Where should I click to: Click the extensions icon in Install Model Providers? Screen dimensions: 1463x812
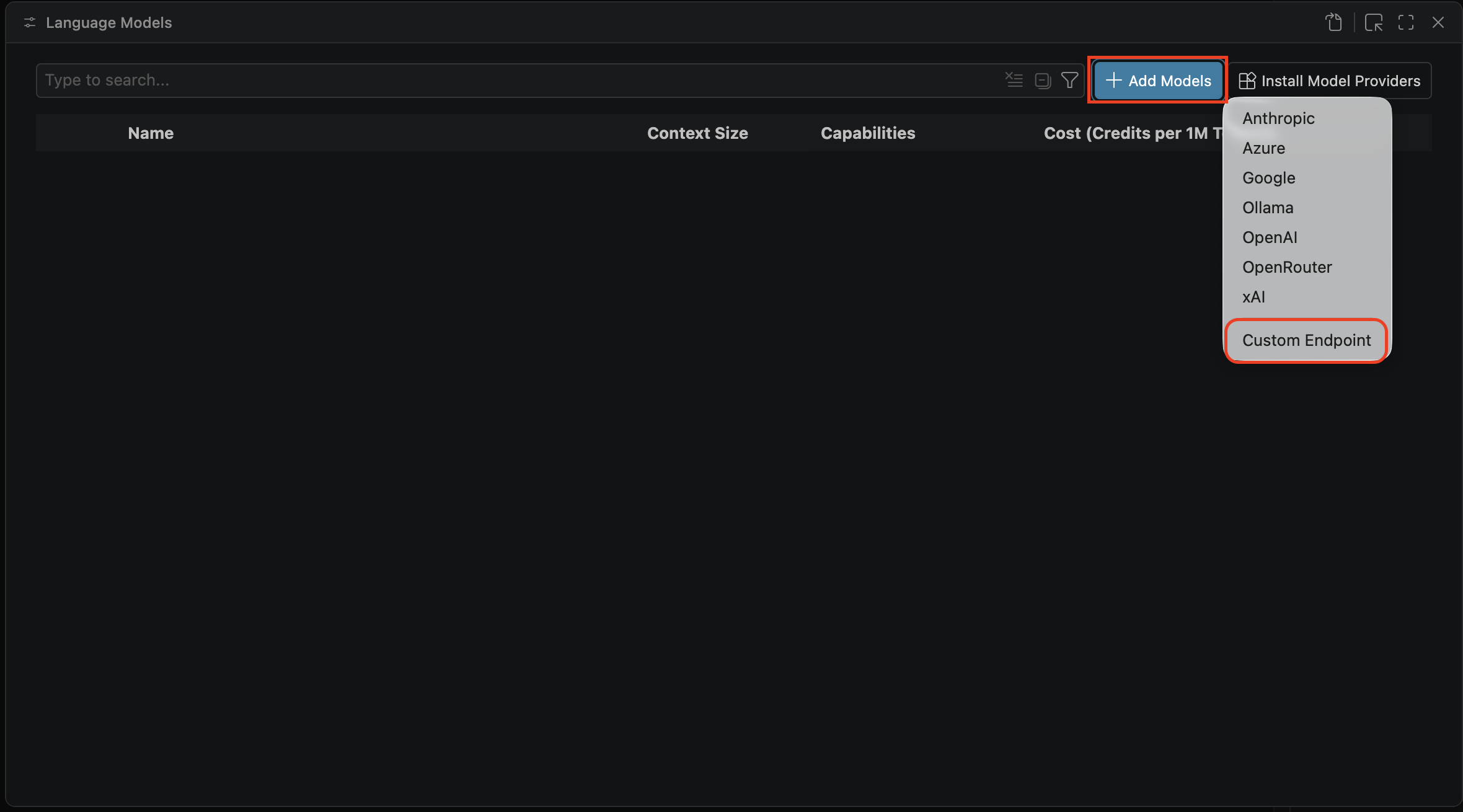(1247, 81)
